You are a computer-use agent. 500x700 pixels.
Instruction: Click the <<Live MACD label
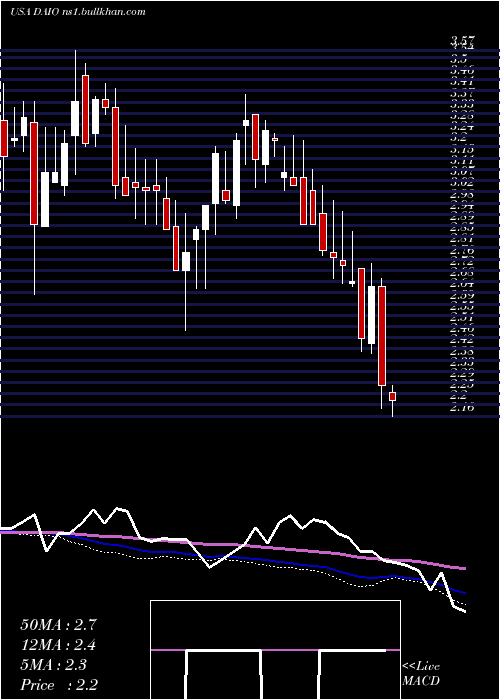421,674
